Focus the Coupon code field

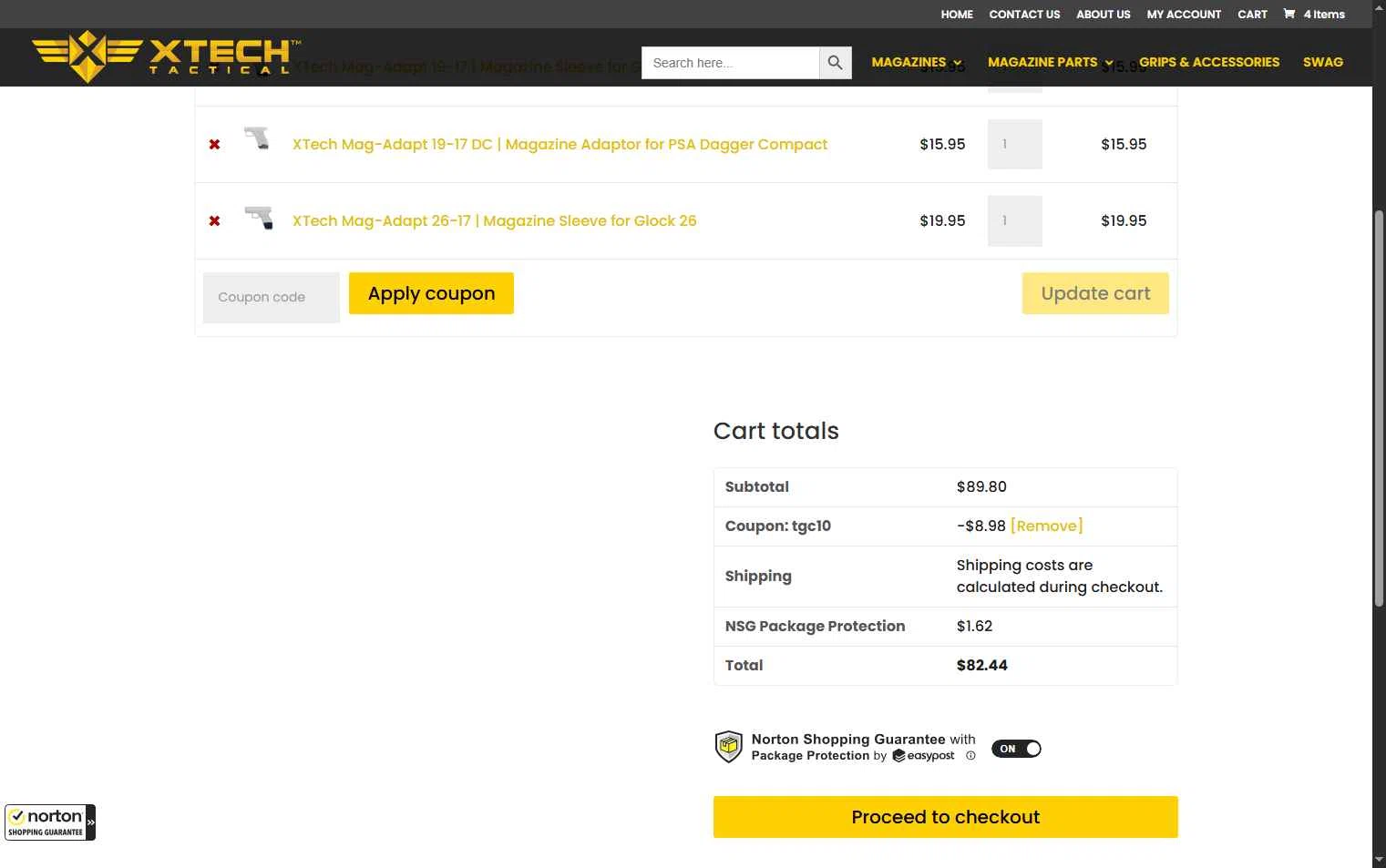coord(272,297)
